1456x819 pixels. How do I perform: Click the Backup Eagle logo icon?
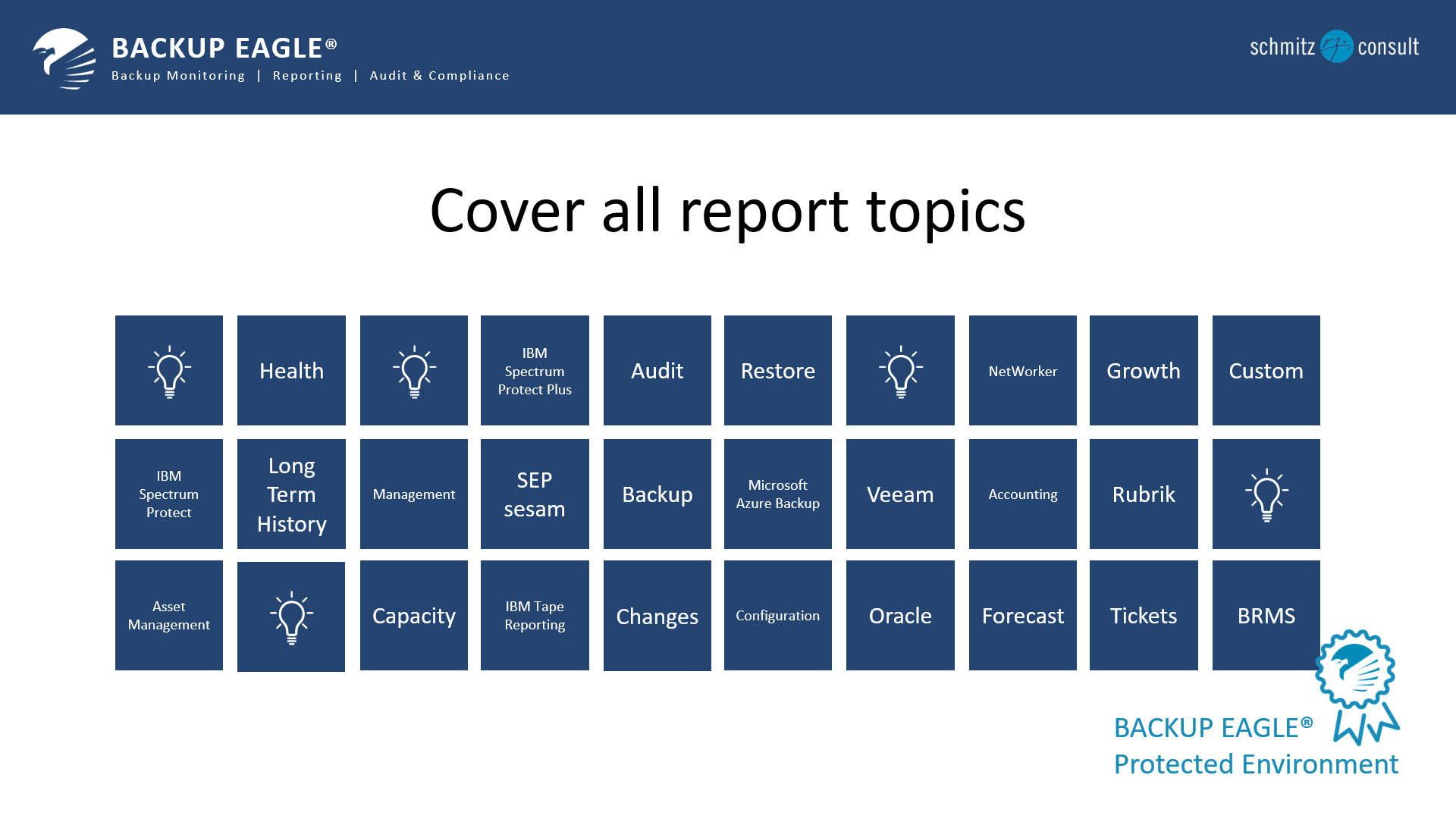[x=64, y=58]
